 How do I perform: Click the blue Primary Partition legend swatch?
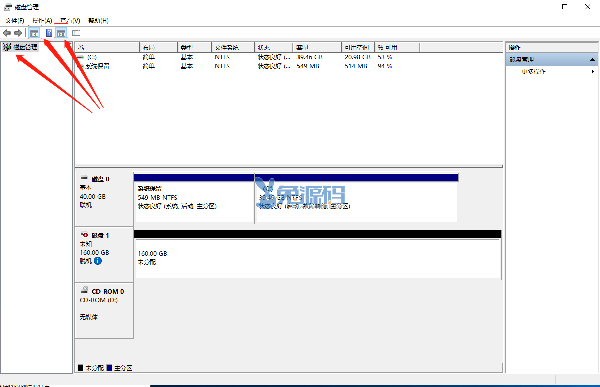pos(109,368)
